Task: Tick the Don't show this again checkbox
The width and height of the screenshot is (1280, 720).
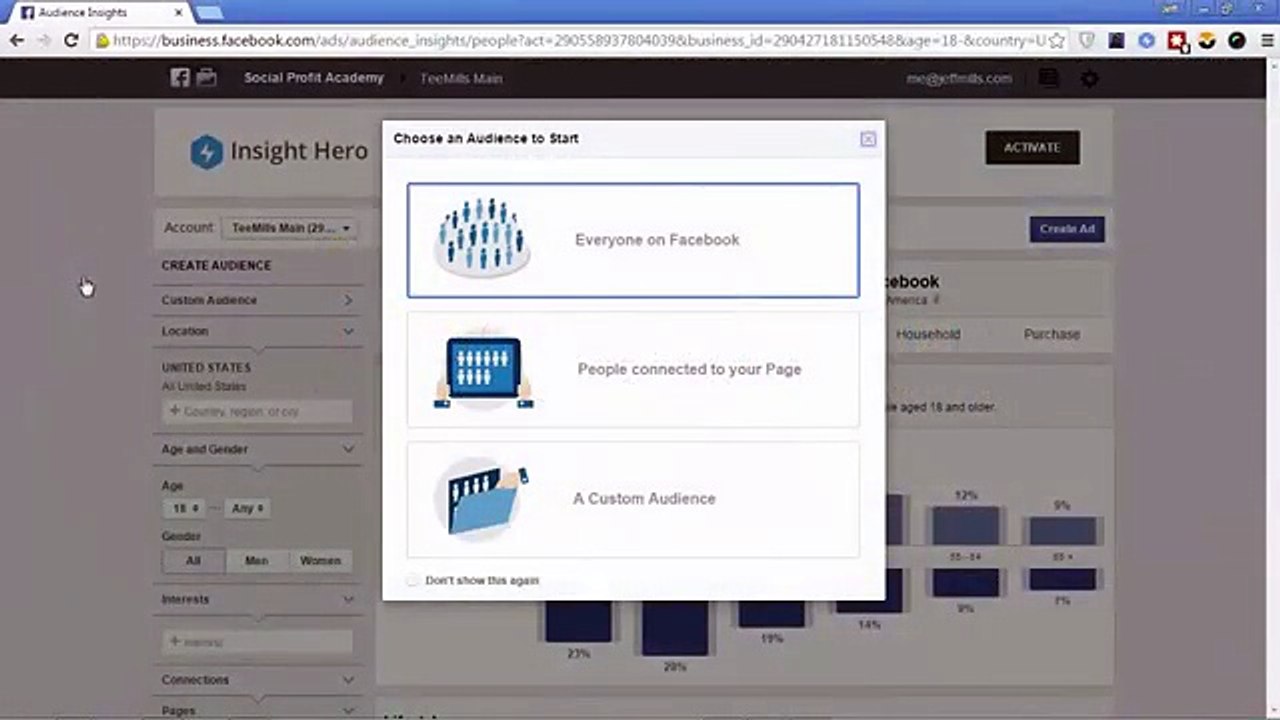Action: coord(413,580)
